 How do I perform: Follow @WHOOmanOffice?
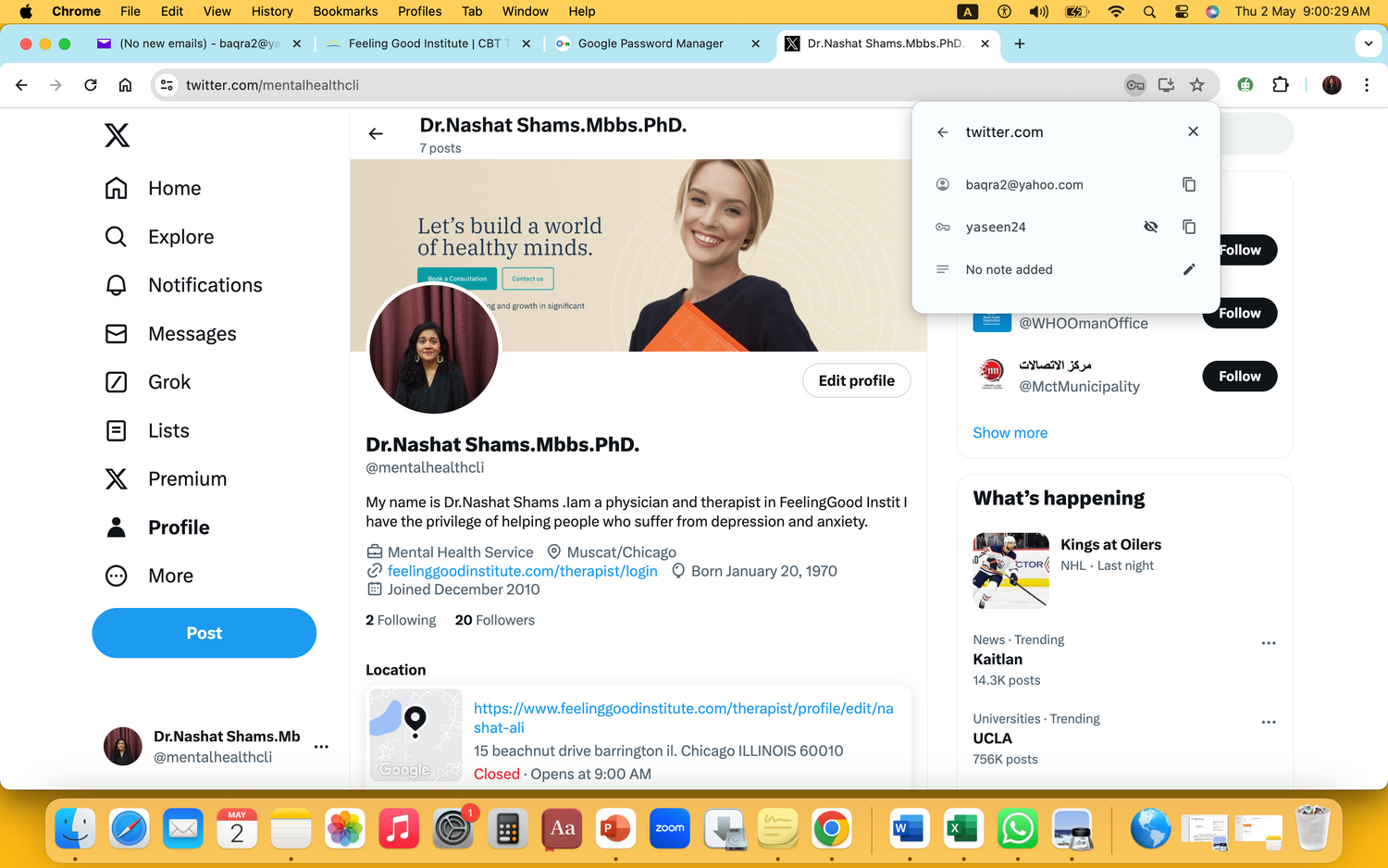coord(1240,313)
